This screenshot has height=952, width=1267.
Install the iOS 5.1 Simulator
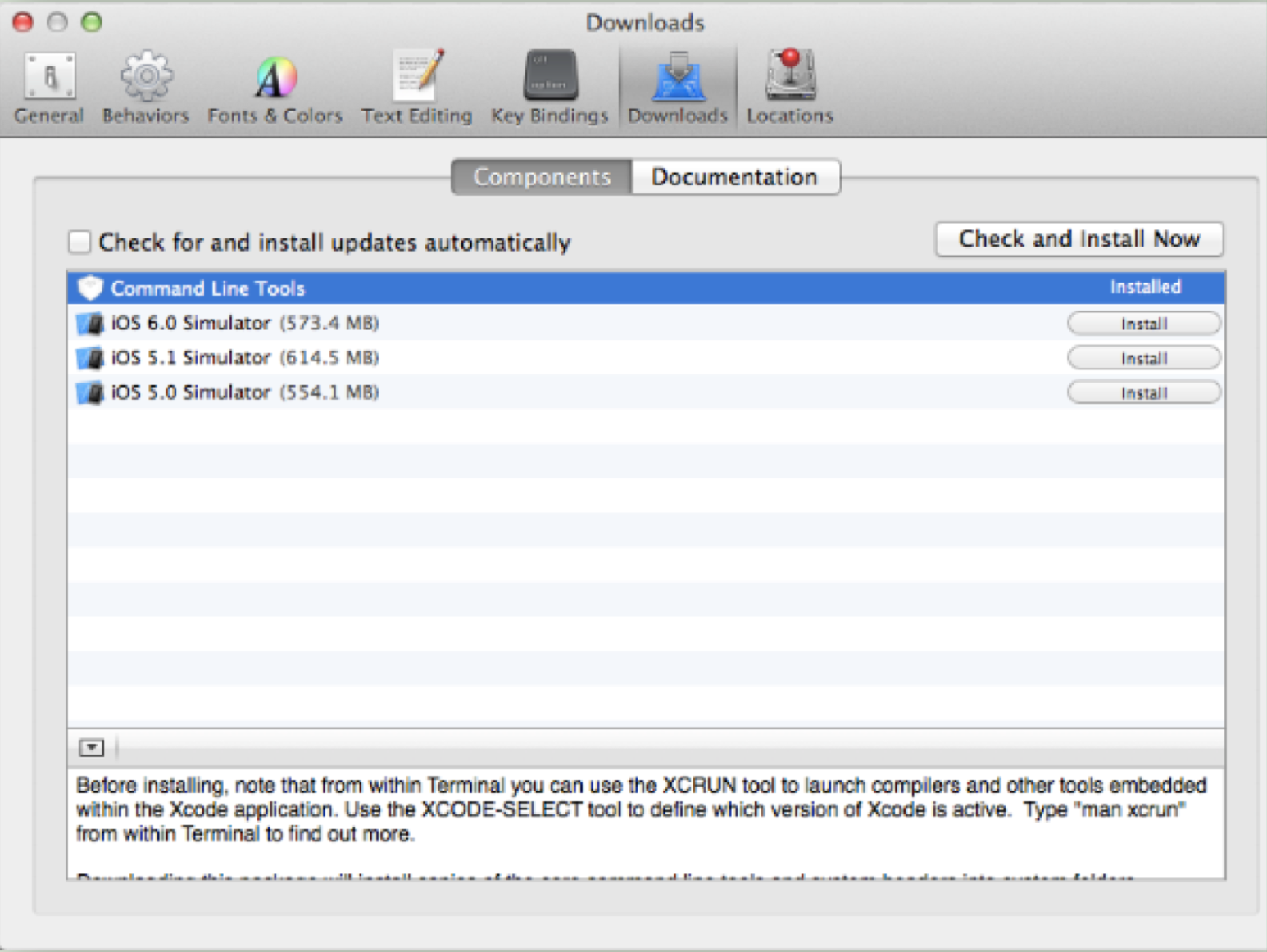pyautogui.click(x=1144, y=358)
